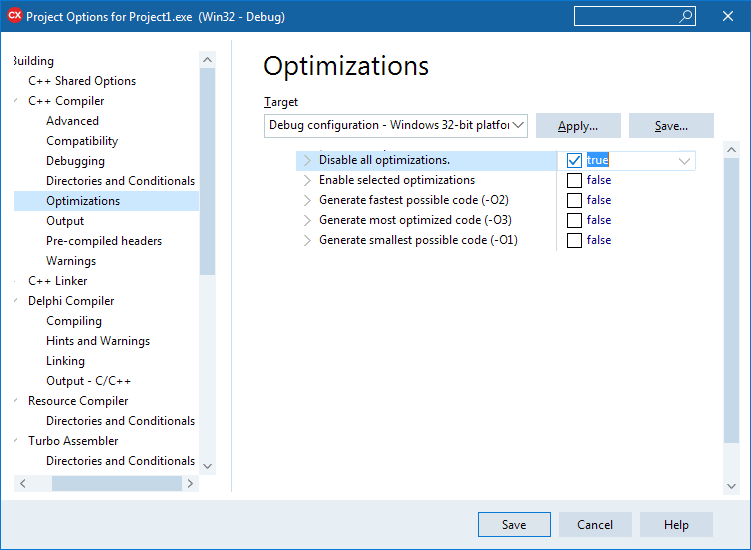
Task: Close the Project Options dialog
Action: tap(728, 16)
